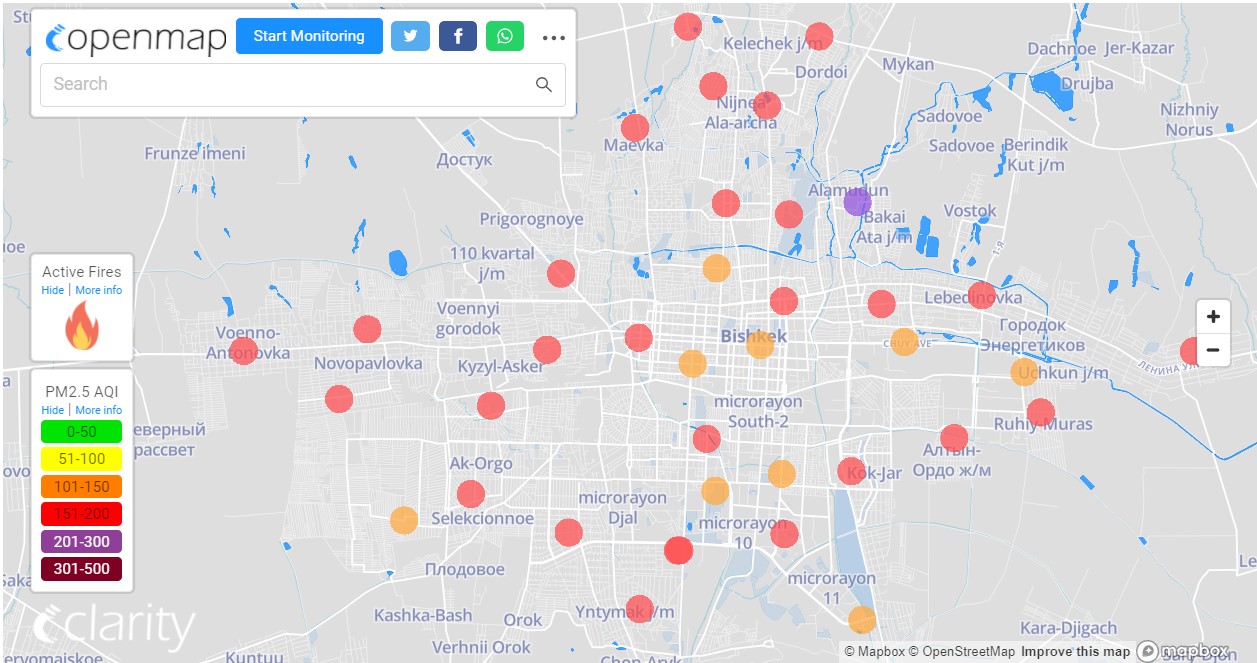This screenshot has width=1257, height=663.
Task: Open the Improve this map link
Action: coord(1075,652)
